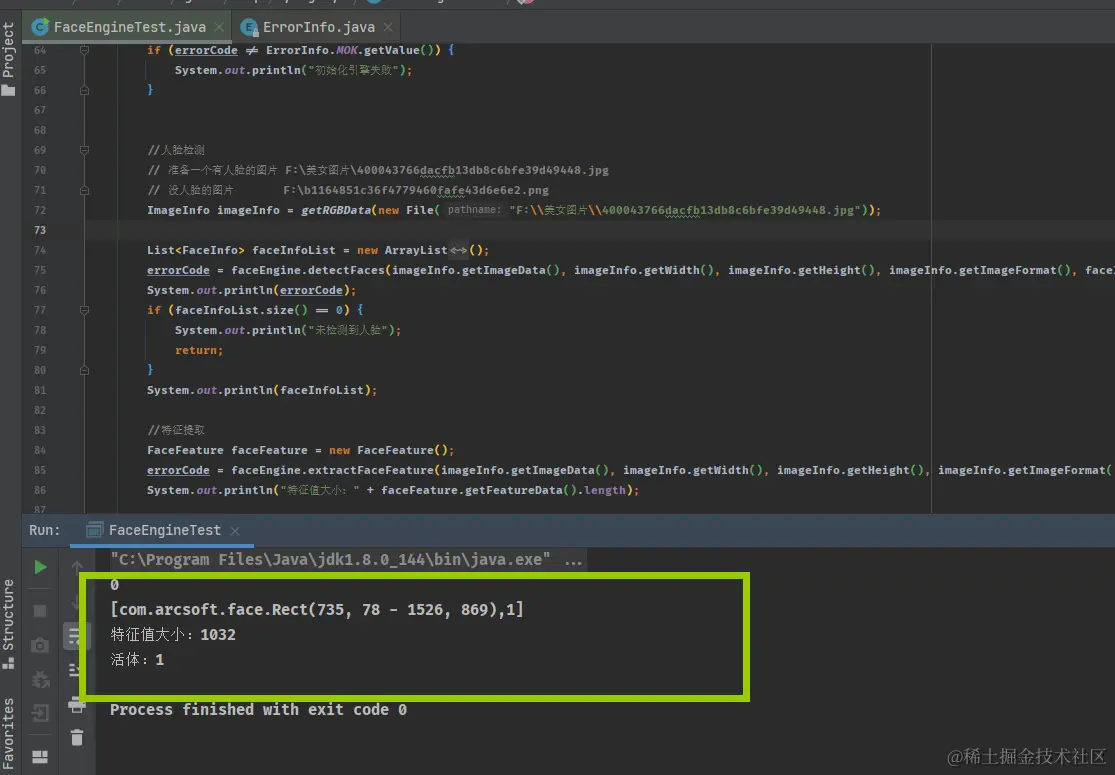The height and width of the screenshot is (775, 1115).
Task: Click the enum icon on ErrorInfo.java tab
Action: click(249, 27)
